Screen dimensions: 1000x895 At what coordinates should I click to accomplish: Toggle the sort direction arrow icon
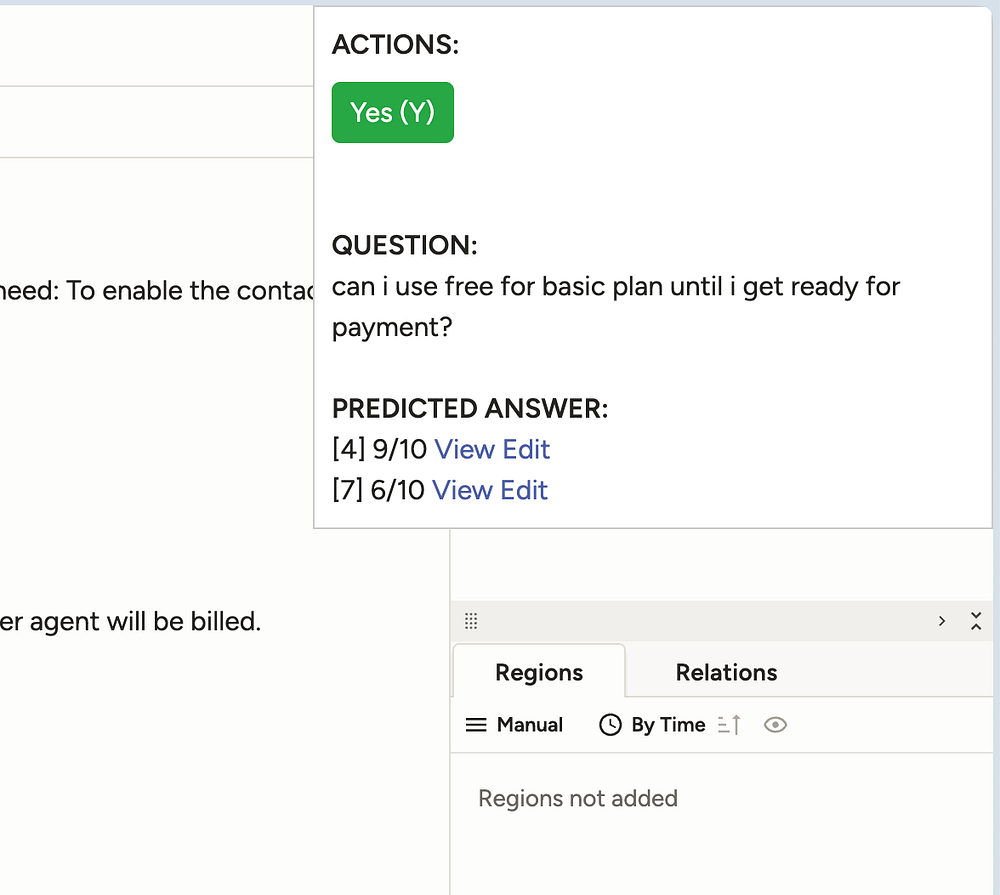click(729, 725)
